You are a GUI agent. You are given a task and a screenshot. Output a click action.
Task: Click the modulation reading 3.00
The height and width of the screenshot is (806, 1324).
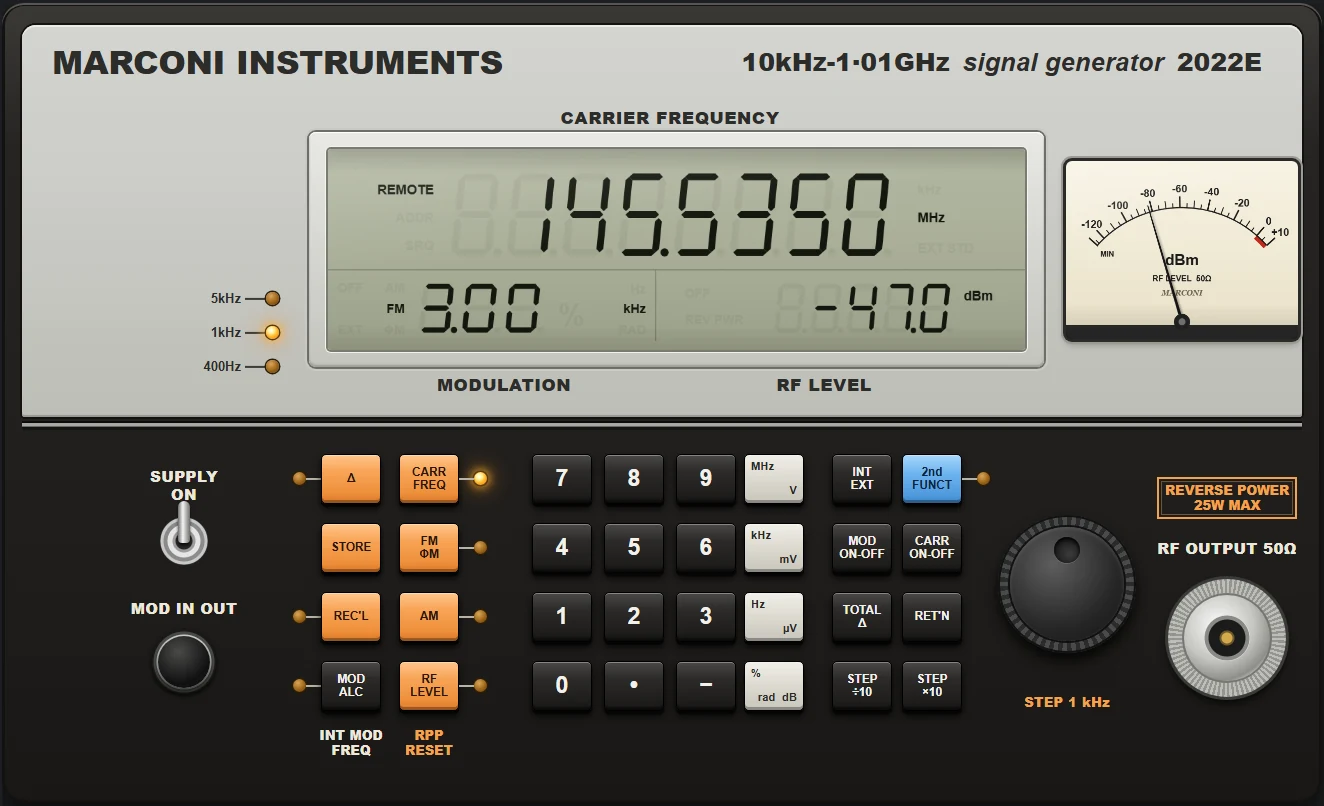point(480,308)
